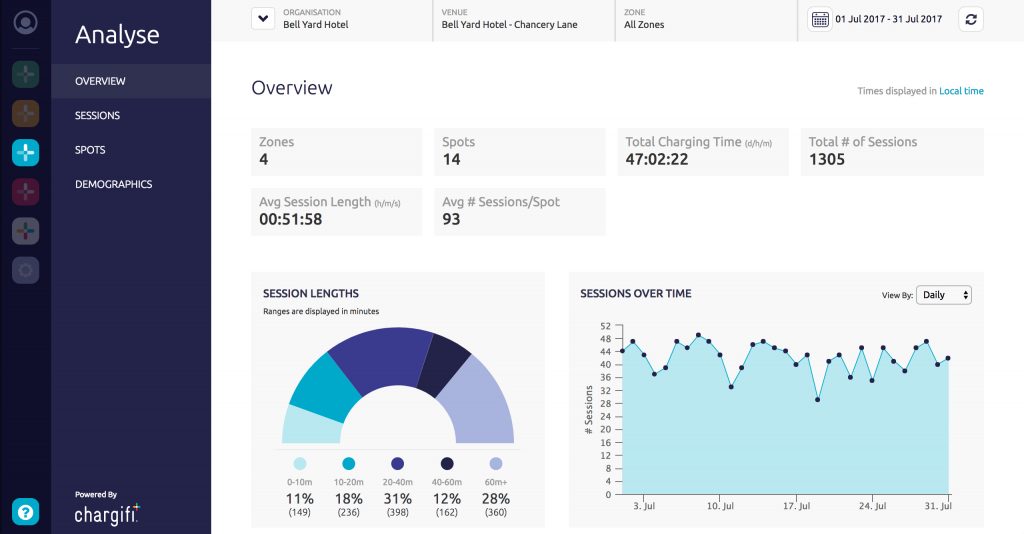Click the Total # of Sessions card
Image resolution: width=1024 pixels, height=534 pixels.
click(892, 151)
